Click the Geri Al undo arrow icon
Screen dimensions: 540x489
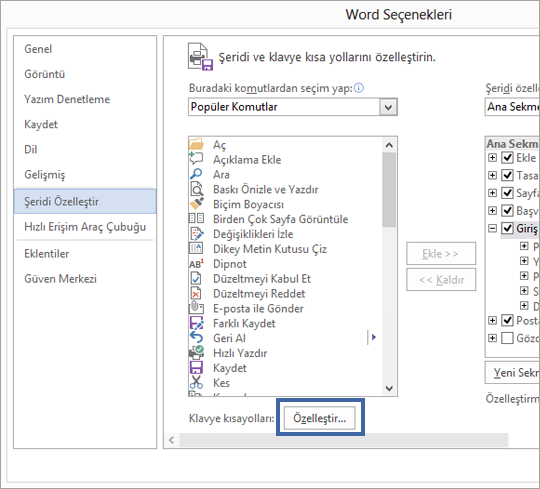click(x=196, y=337)
